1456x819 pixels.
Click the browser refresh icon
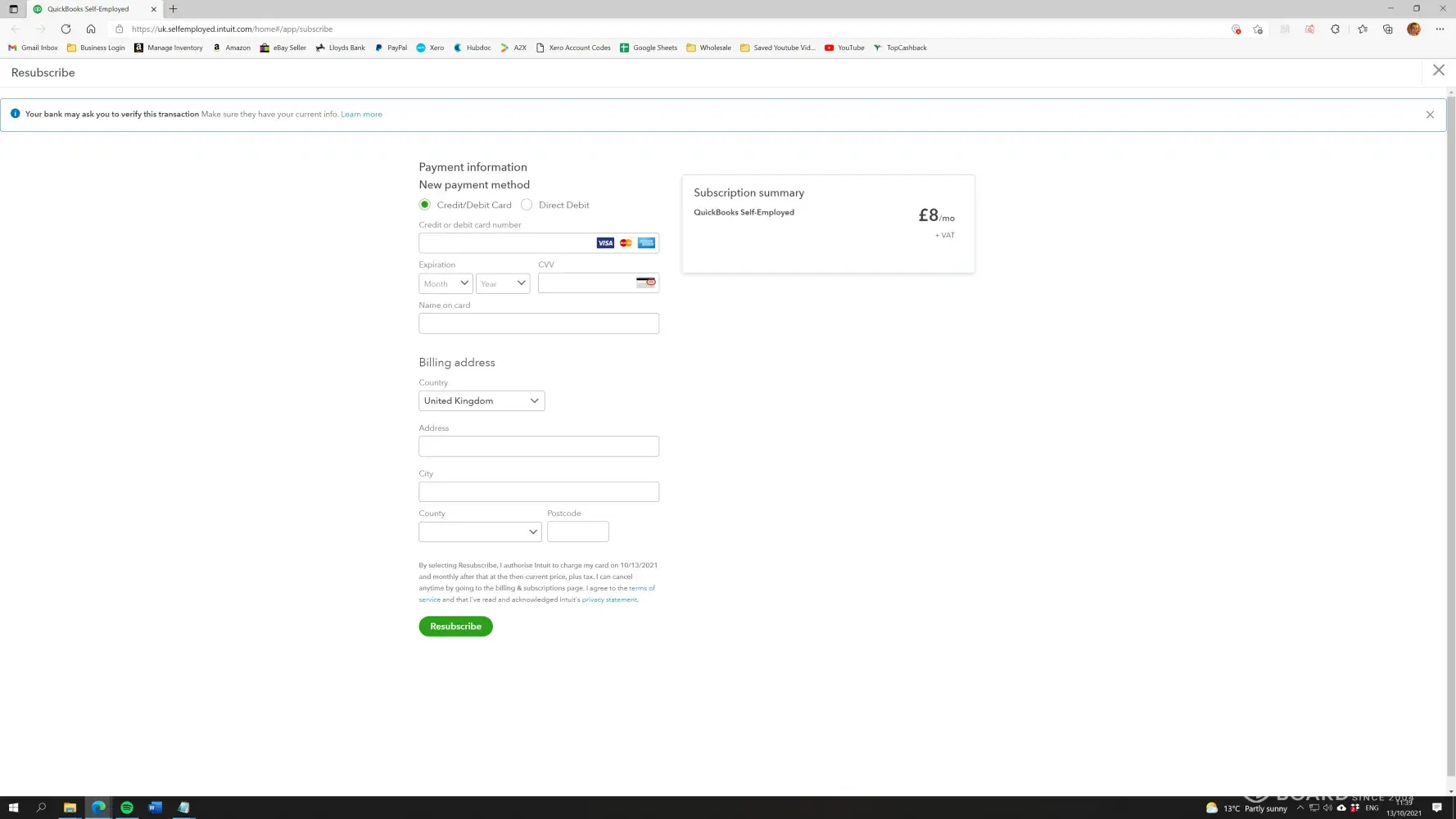click(x=66, y=29)
